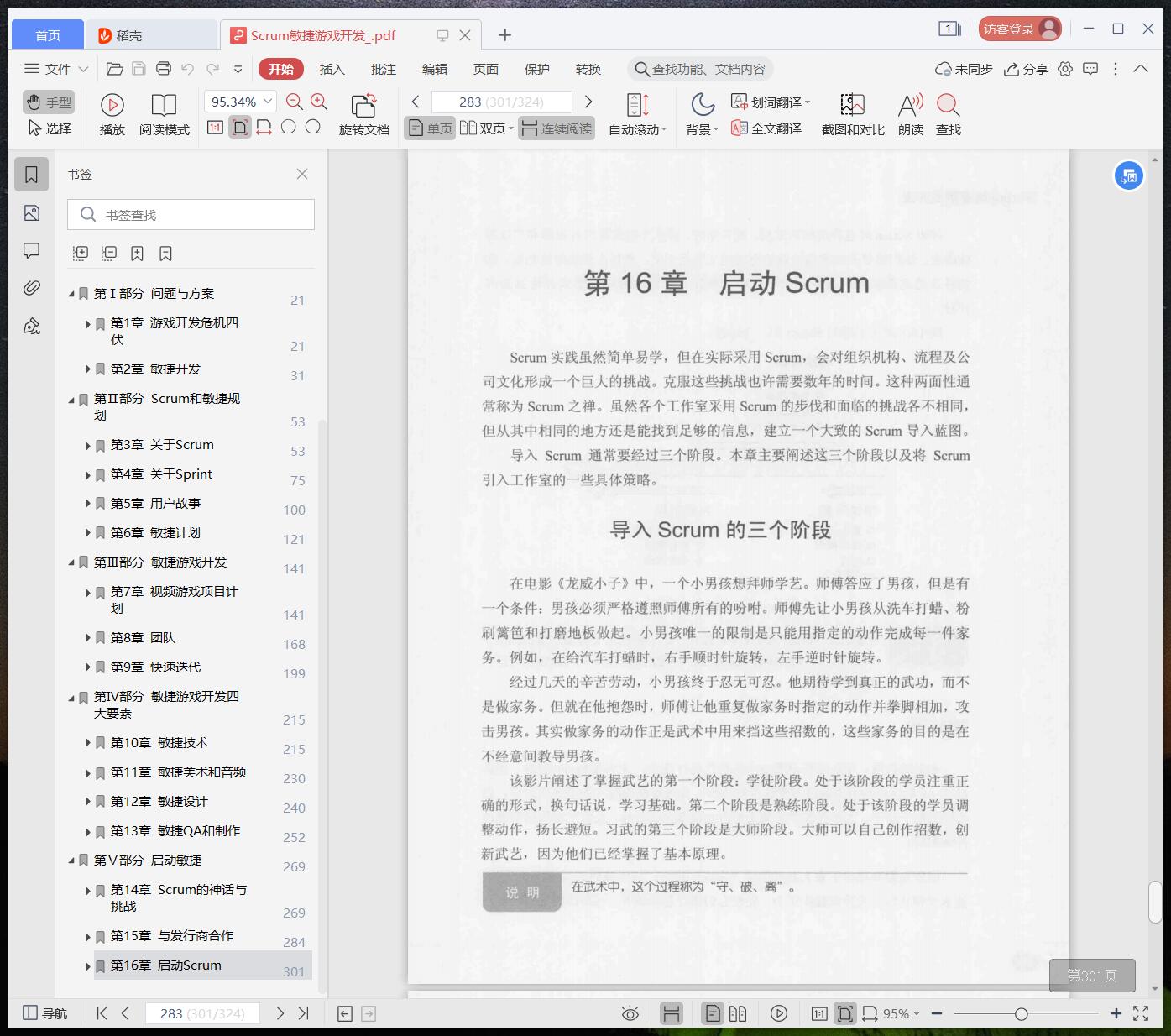Open the 批注 ribbon tab
This screenshot has height=1036, width=1171.
[384, 69]
